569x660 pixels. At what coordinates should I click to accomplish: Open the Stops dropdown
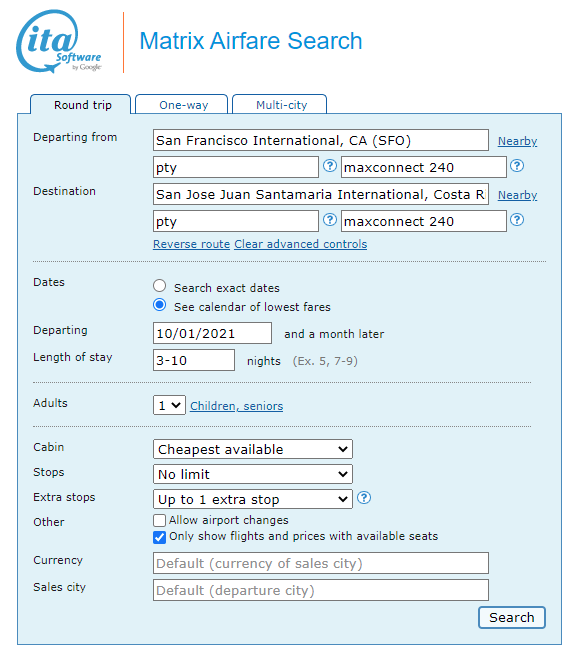point(253,474)
